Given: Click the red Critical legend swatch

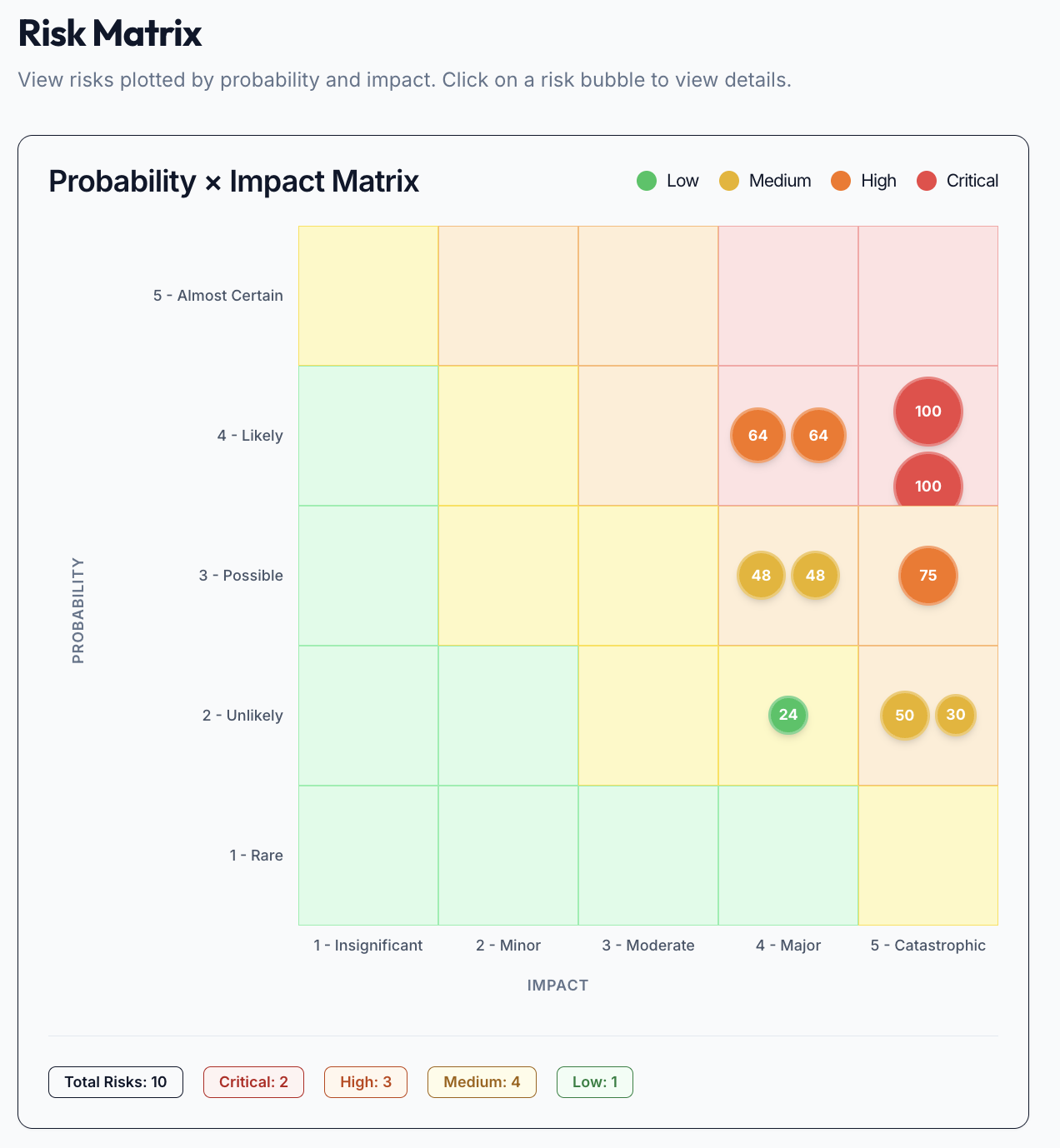Looking at the screenshot, I should pos(927,181).
